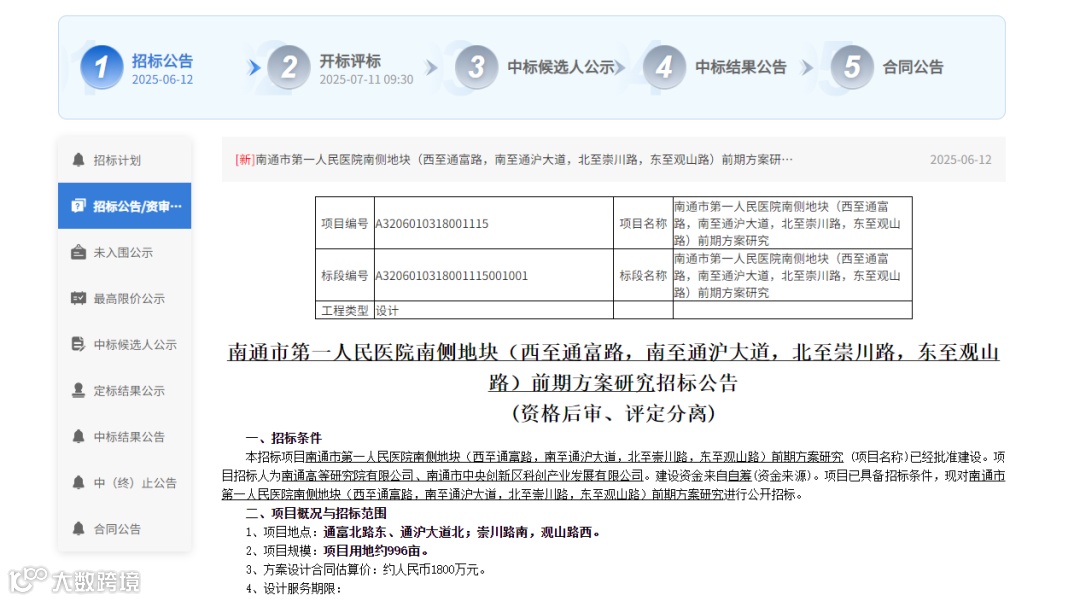Click the numbered circle icon for step 1 招标公告
This screenshot has height=601, width=1080.
(x=101, y=67)
